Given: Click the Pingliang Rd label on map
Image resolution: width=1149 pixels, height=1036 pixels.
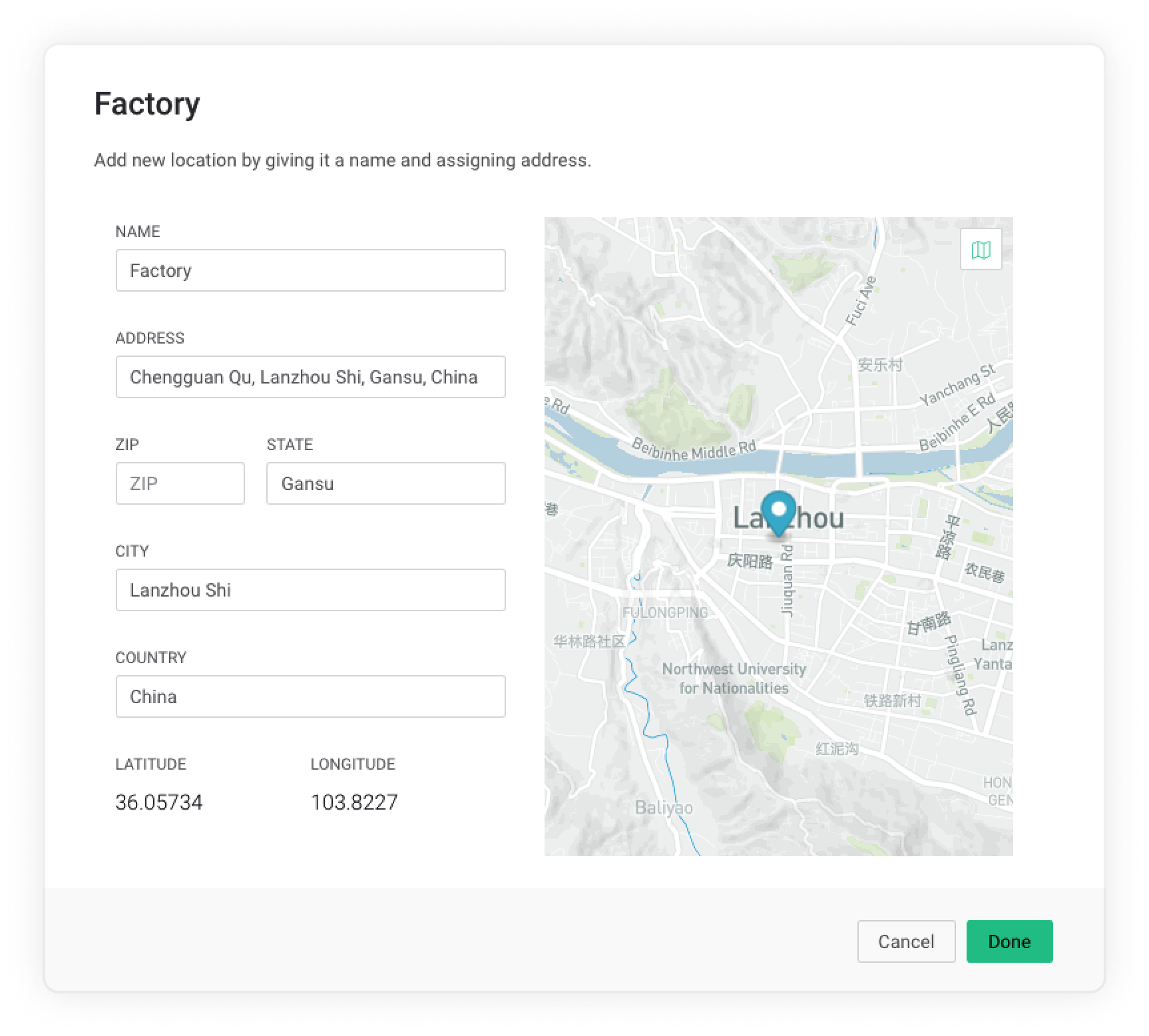Looking at the screenshot, I should 960,674.
